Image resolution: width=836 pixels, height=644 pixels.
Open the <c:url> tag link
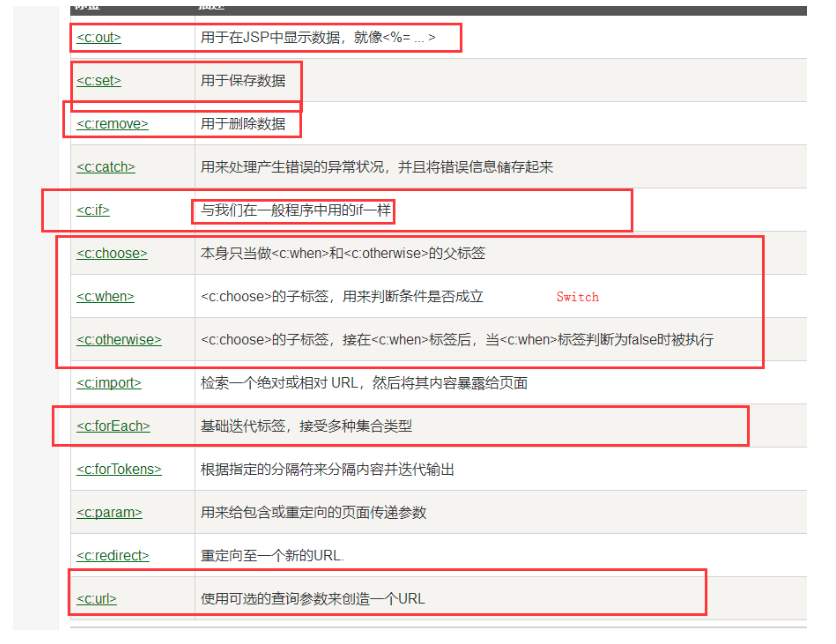97,599
